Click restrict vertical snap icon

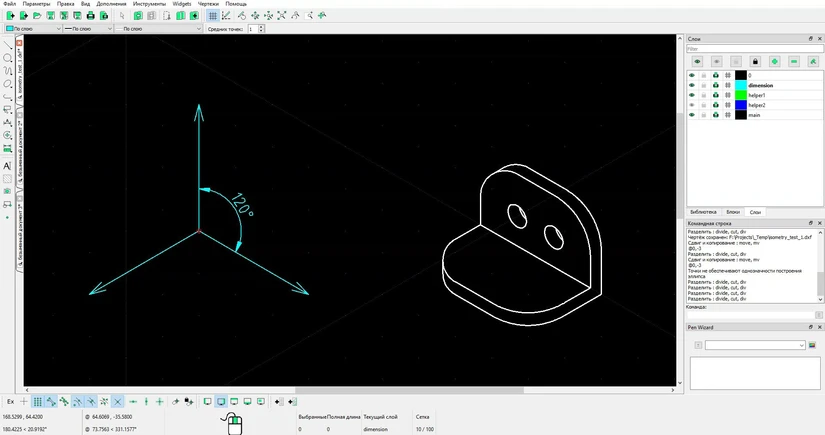pyautogui.click(x=146, y=401)
